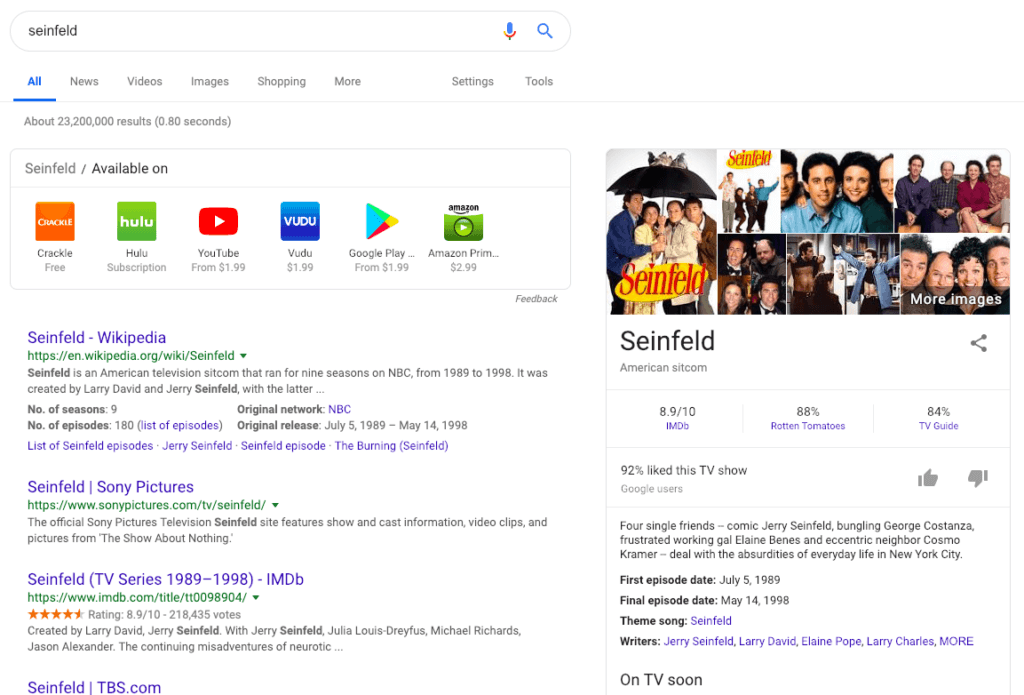This screenshot has width=1024, height=695.
Task: Open the Google Play icon
Action: [x=381, y=222]
